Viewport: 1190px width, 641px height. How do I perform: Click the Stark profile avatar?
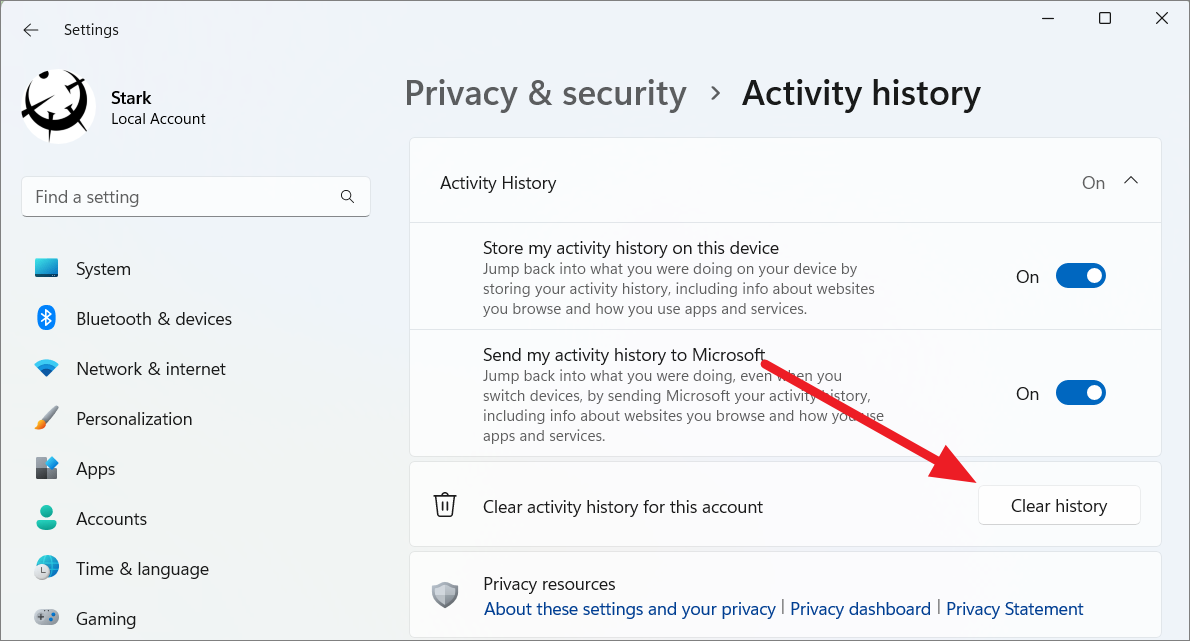tap(58, 106)
